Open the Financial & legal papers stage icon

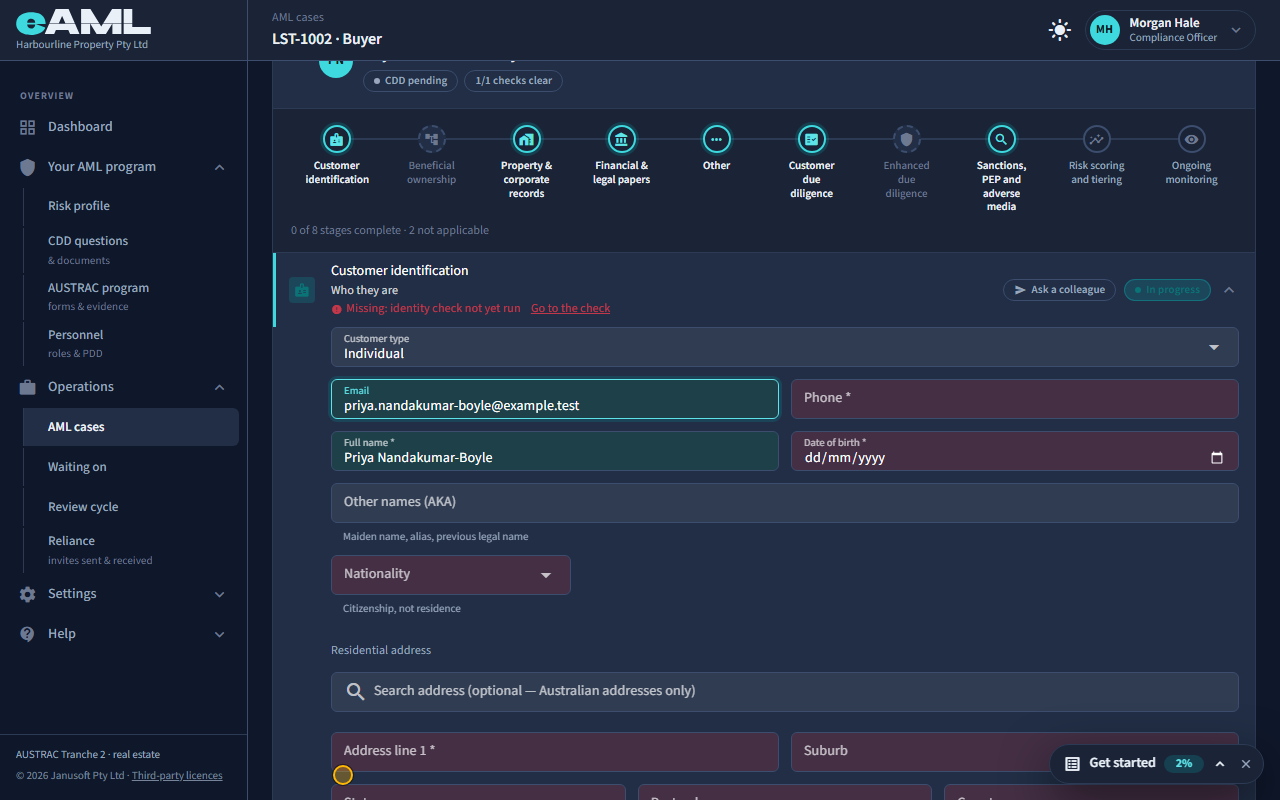621,139
